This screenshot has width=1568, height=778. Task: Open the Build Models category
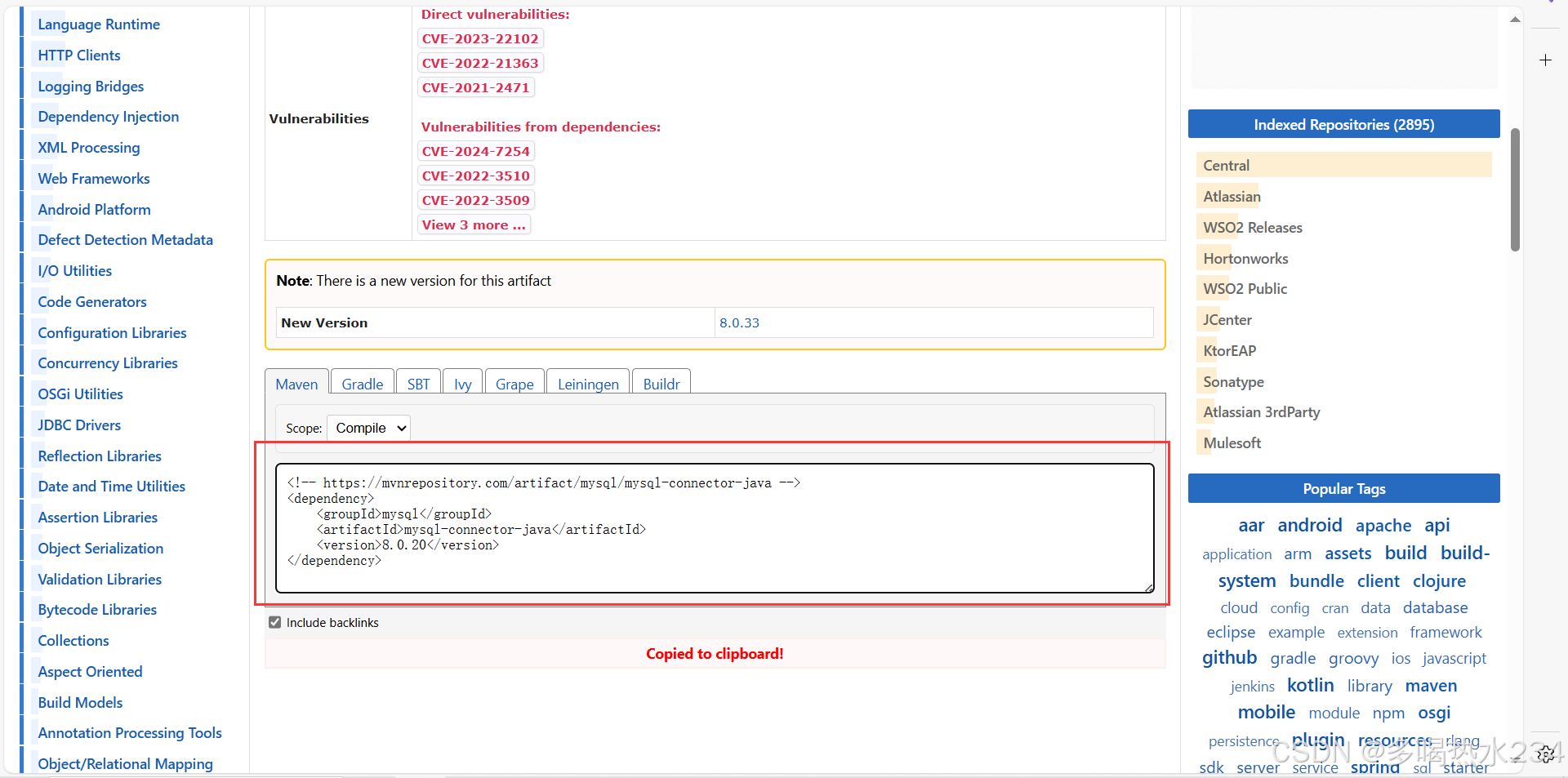(80, 703)
